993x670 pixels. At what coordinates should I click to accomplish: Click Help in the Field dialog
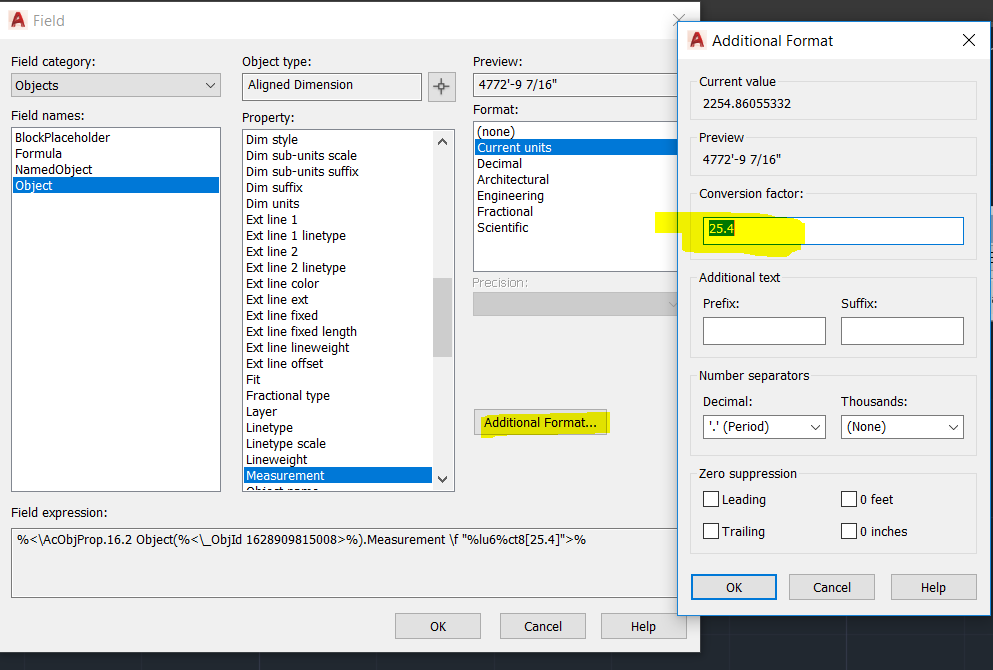(x=643, y=626)
